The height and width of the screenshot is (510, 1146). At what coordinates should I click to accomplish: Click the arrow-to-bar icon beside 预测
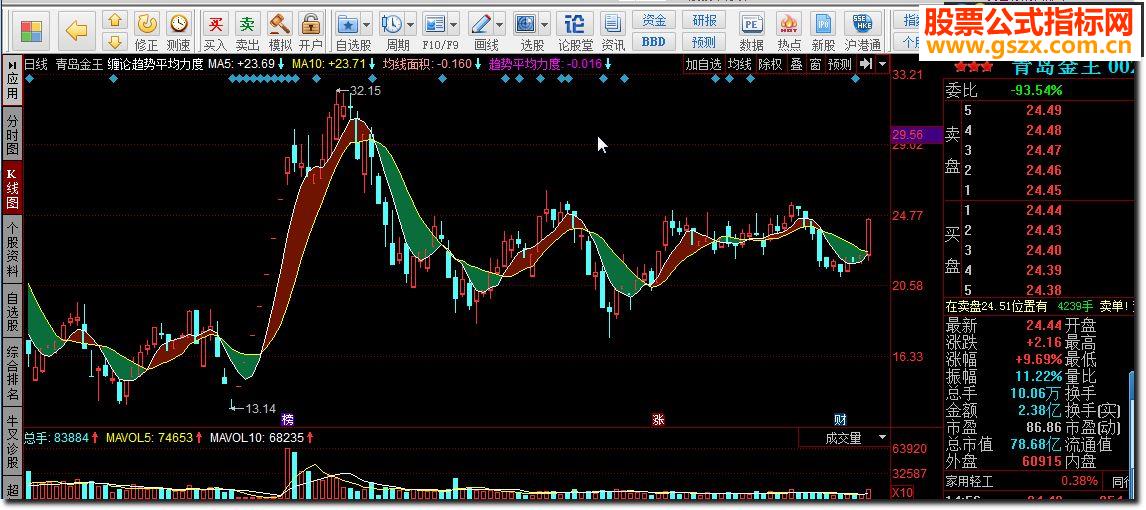click(x=866, y=64)
